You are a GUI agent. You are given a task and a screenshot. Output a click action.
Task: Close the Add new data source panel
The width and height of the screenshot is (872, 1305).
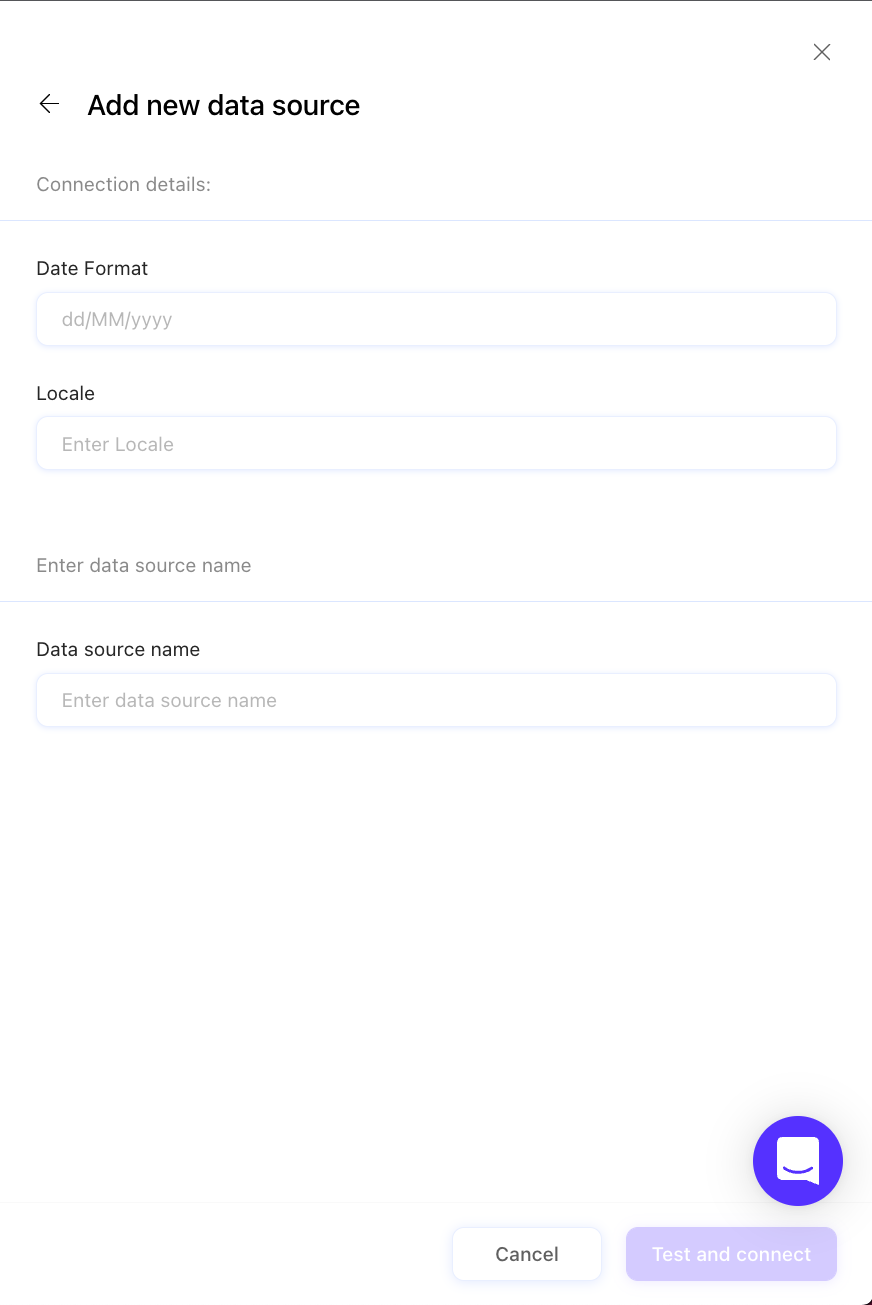coord(822,52)
